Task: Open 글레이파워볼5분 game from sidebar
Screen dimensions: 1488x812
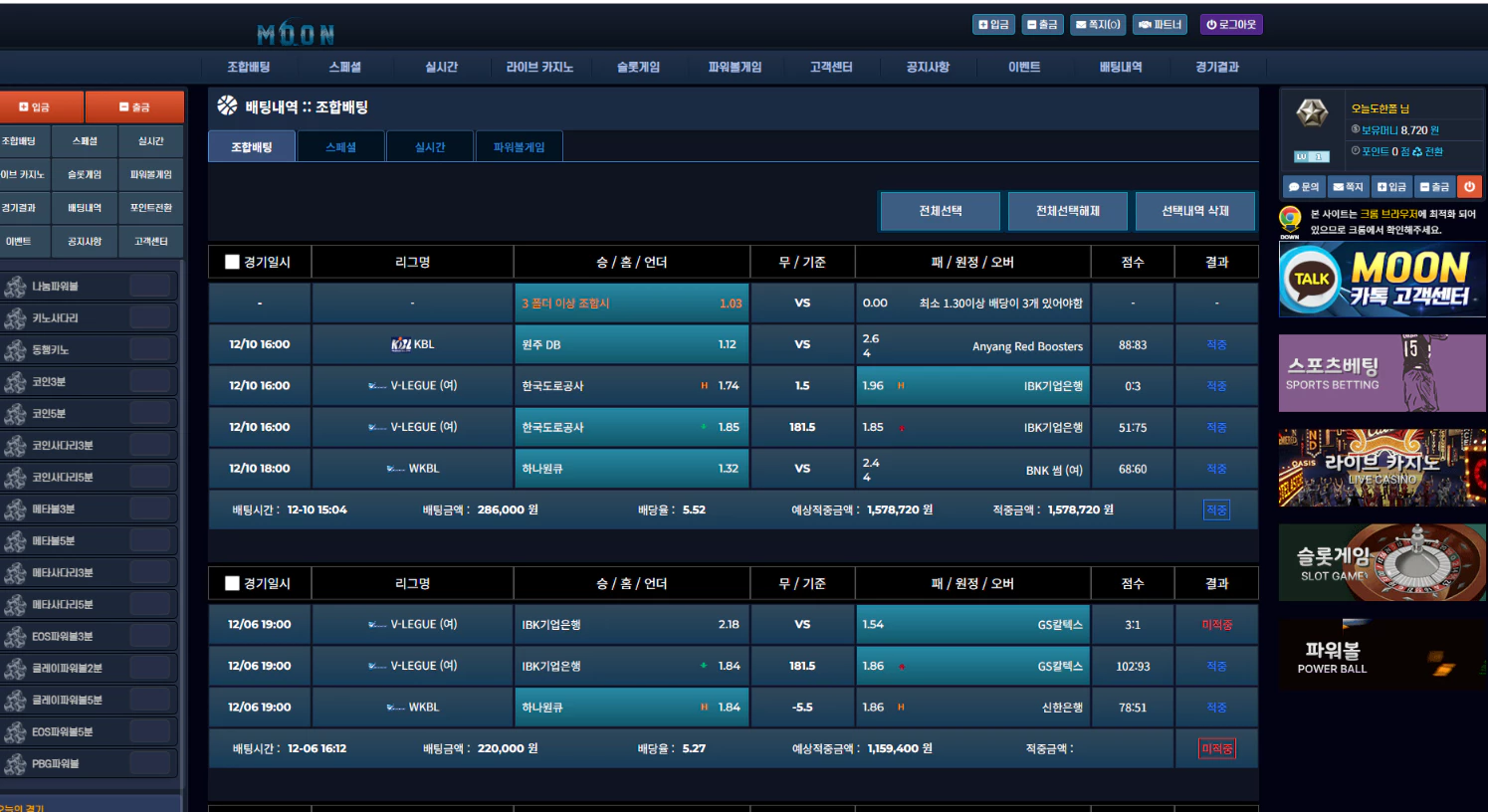Action: [89, 701]
